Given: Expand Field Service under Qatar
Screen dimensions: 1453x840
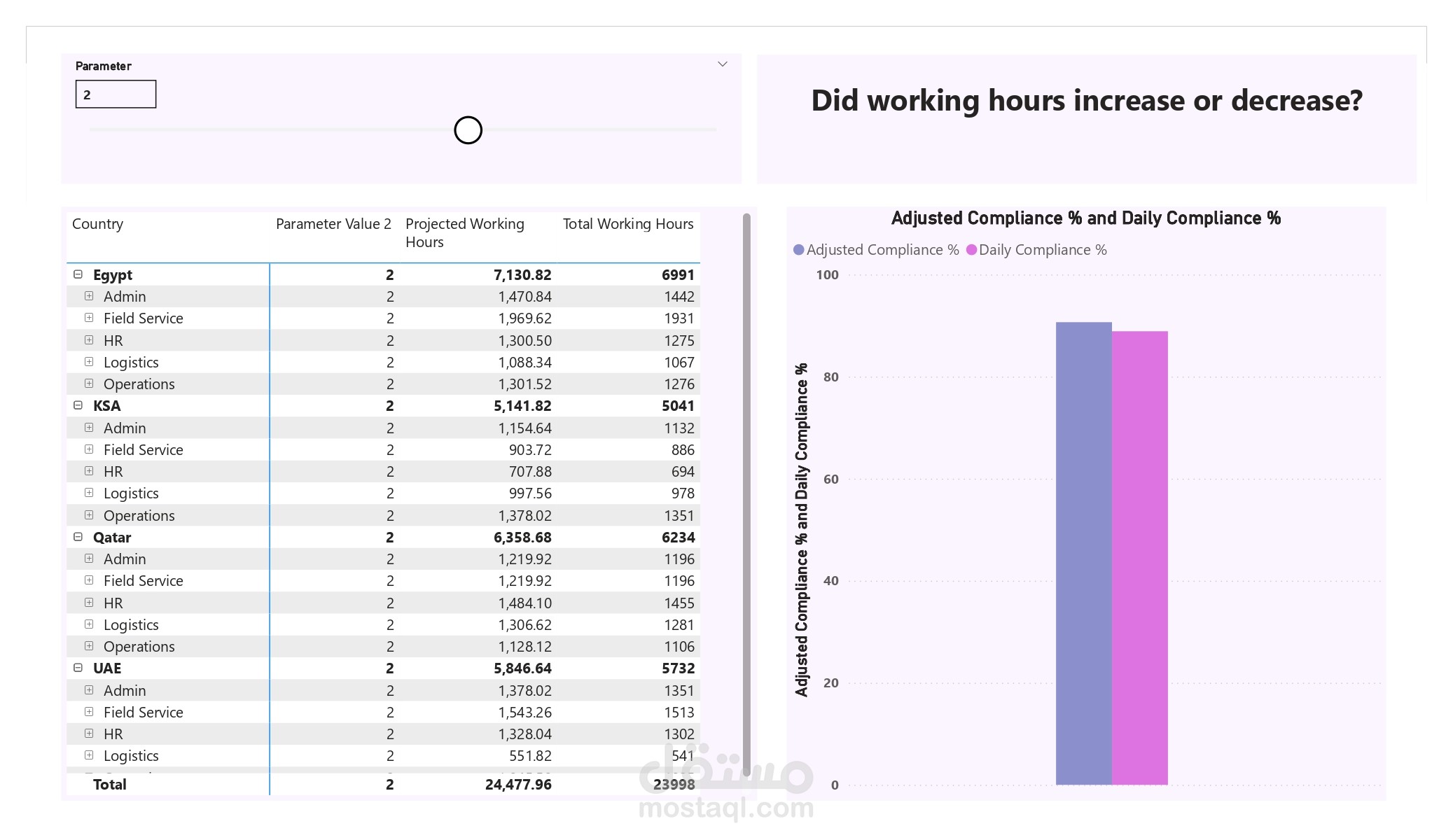Looking at the screenshot, I should (x=89, y=580).
